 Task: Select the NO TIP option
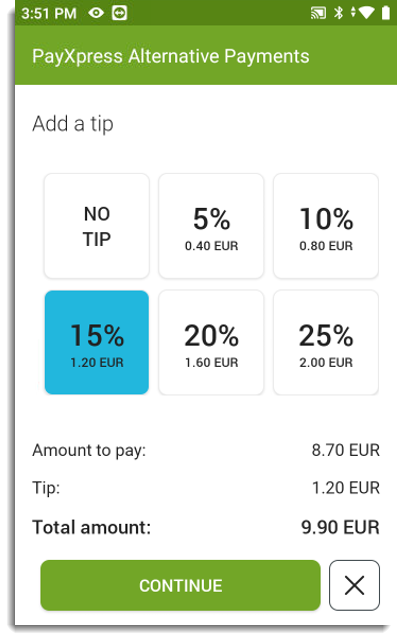click(x=97, y=226)
